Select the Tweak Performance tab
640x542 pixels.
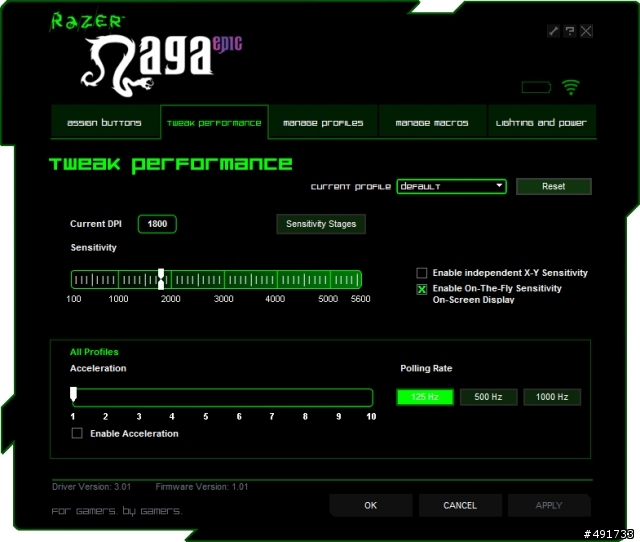(214, 123)
